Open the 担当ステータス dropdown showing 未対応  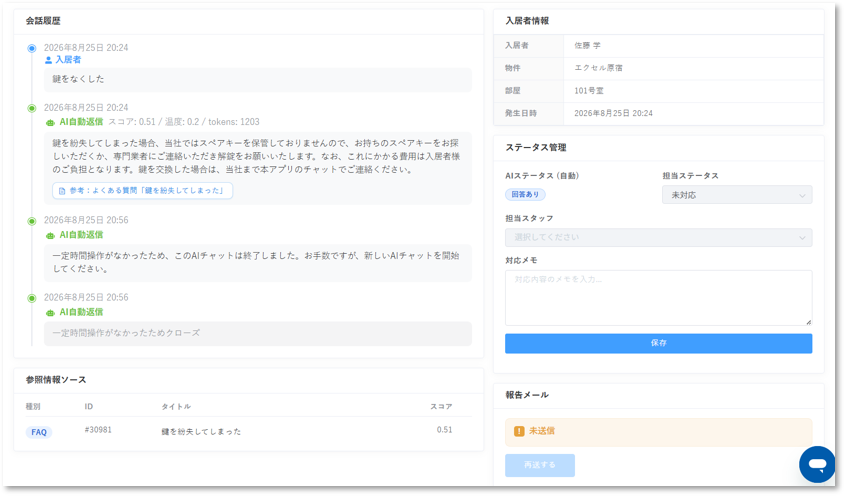[737, 195]
